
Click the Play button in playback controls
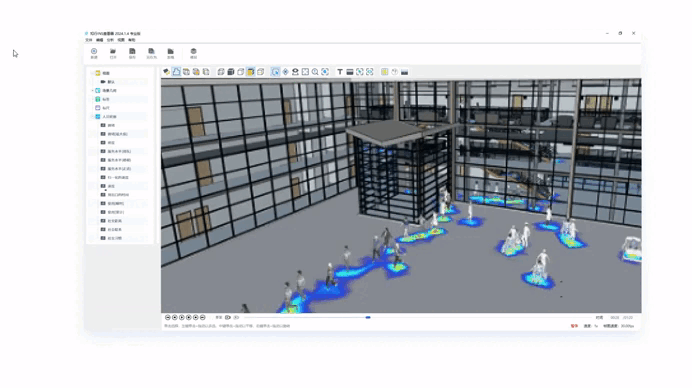click(x=182, y=317)
